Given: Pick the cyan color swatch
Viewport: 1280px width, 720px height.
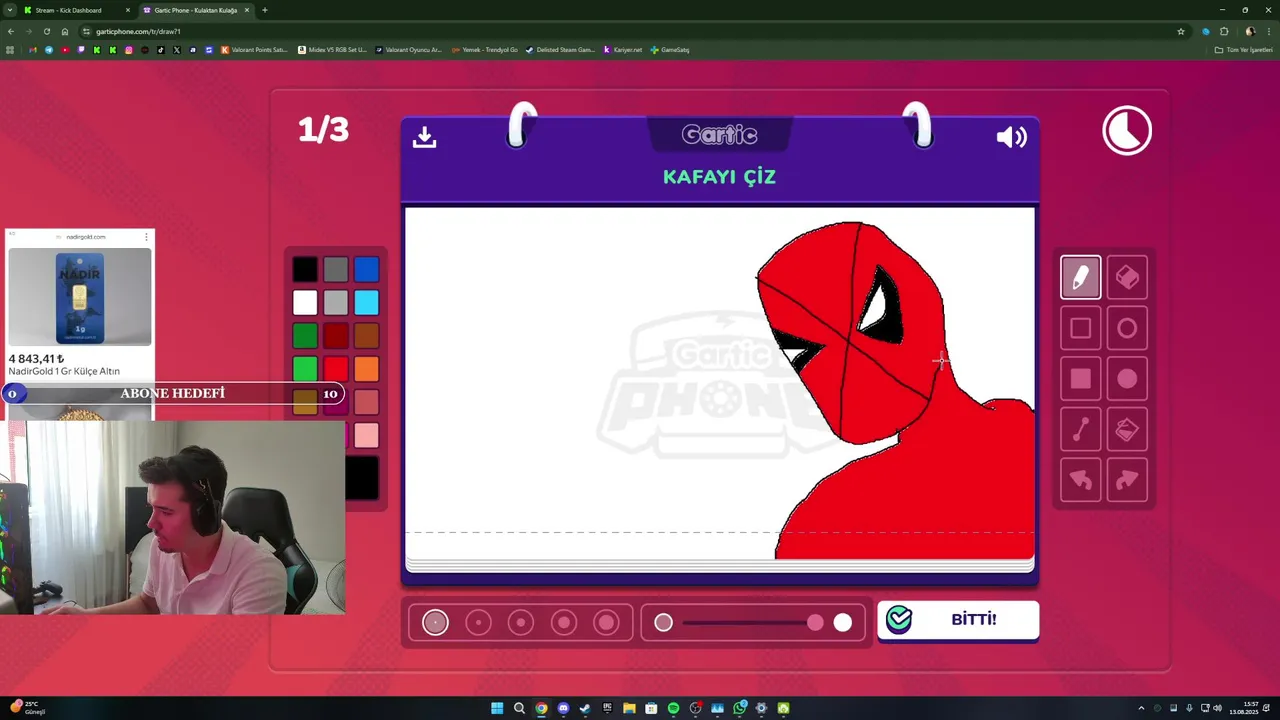Looking at the screenshot, I should [x=366, y=302].
